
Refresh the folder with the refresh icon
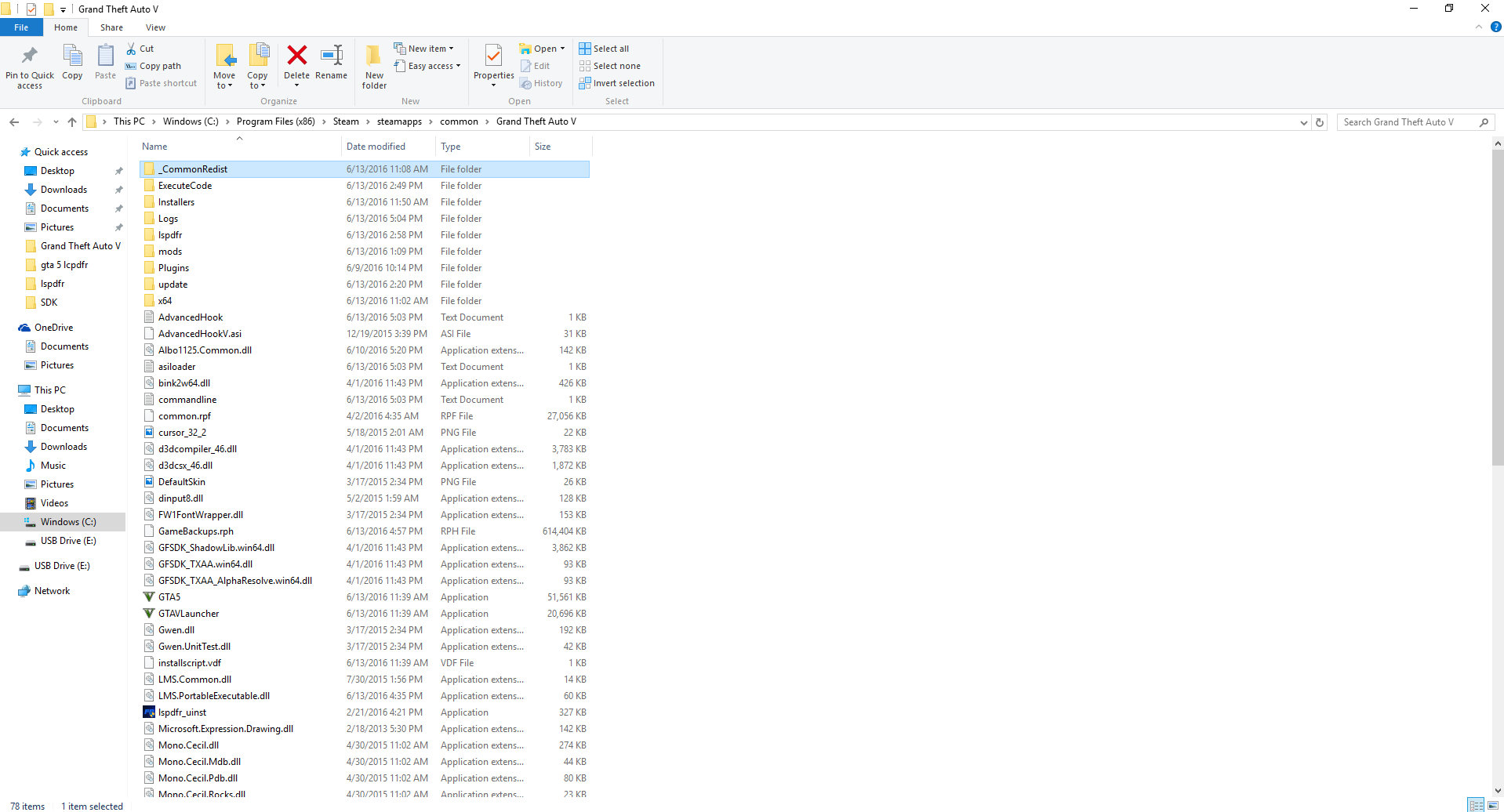pos(1320,122)
